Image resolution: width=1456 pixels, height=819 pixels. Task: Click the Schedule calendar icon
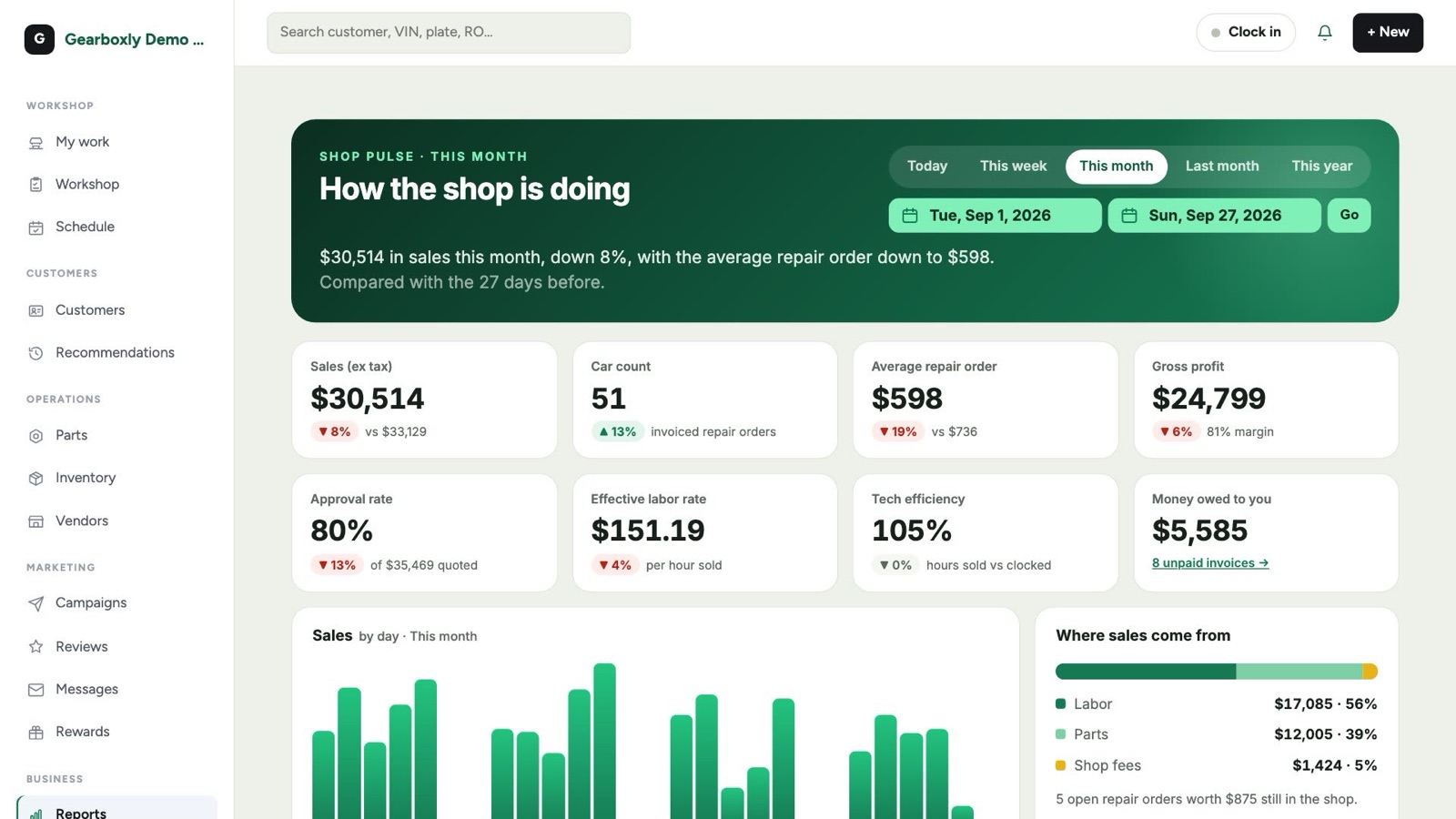click(35, 227)
